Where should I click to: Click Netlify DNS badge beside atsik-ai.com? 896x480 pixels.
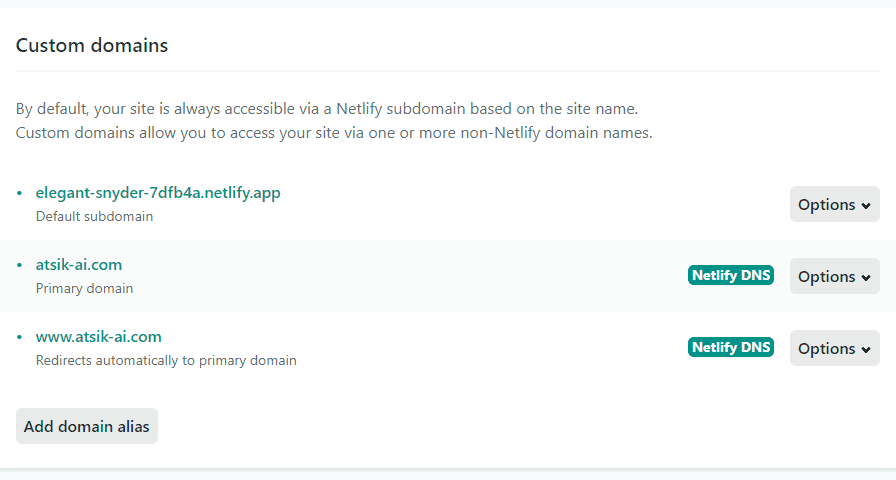pos(731,275)
